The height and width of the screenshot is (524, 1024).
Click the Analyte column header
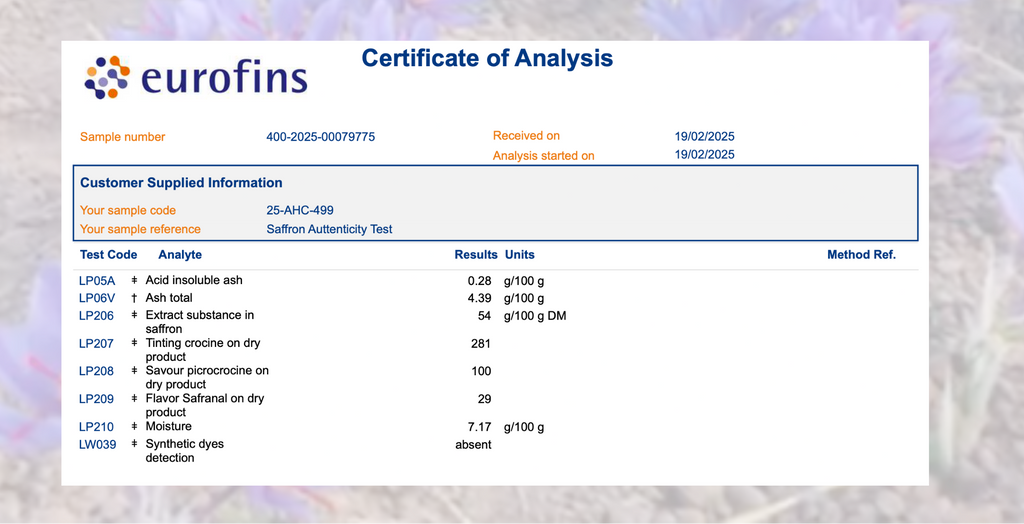click(x=180, y=255)
